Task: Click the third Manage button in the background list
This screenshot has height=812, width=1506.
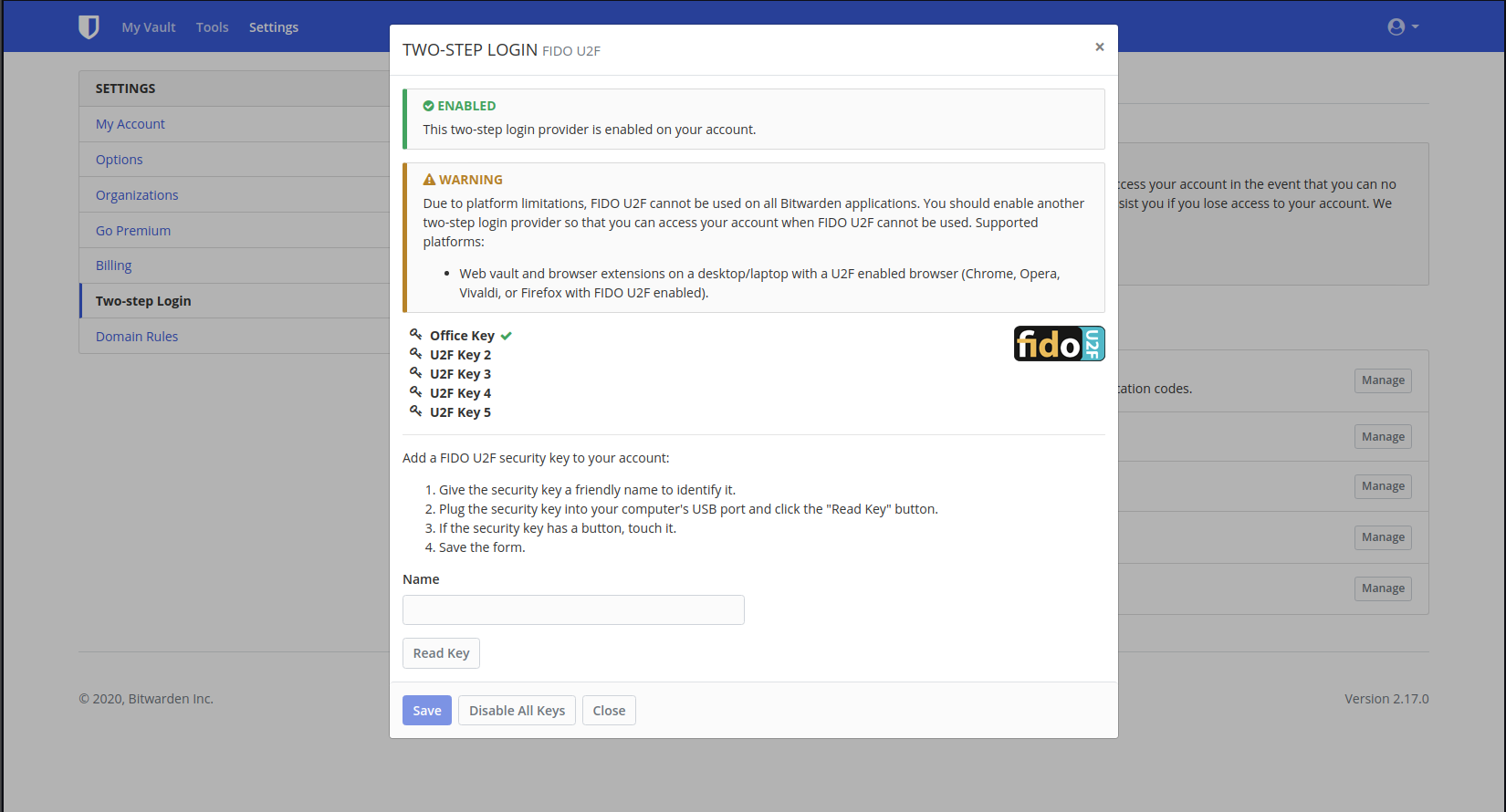Action: (x=1383, y=486)
